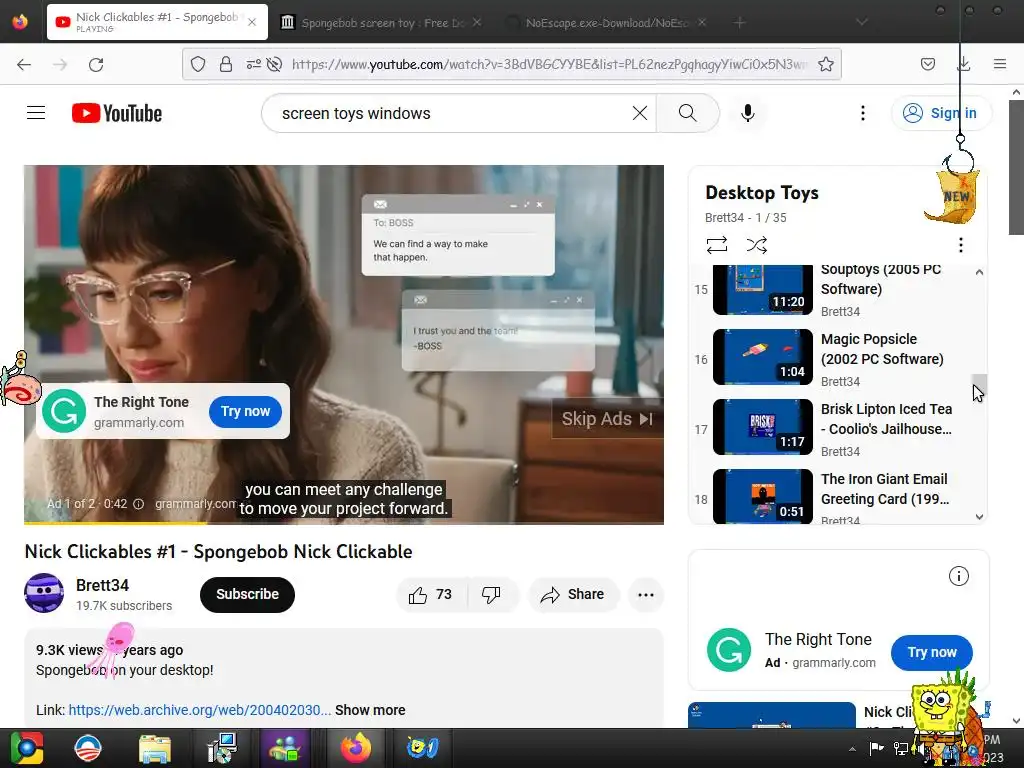Open sidebar ad info icon
This screenshot has height=768, width=1024.
(958, 576)
